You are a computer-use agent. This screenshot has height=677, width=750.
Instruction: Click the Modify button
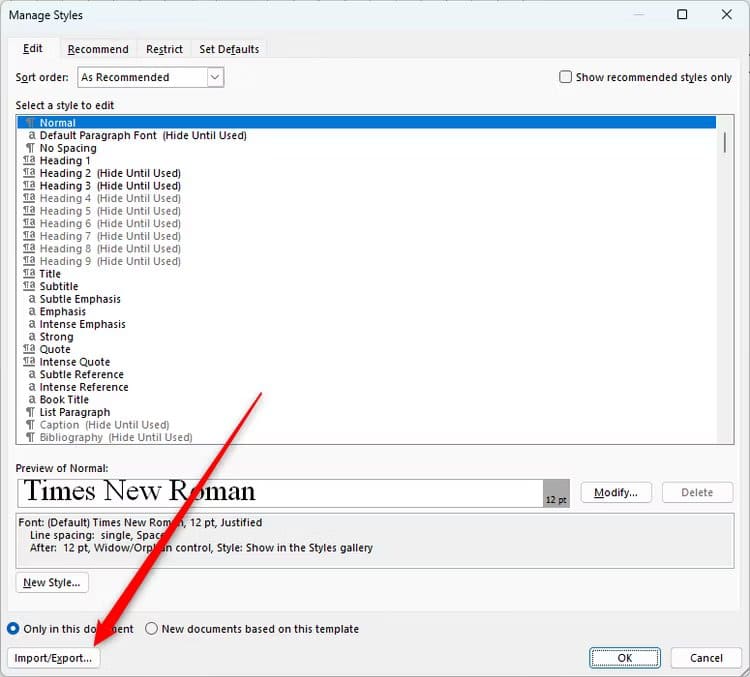[x=616, y=492]
